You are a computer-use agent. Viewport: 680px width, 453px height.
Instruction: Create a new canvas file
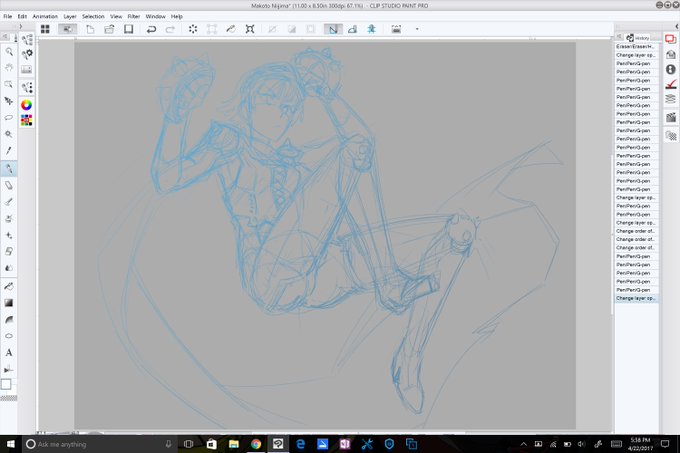click(90, 29)
